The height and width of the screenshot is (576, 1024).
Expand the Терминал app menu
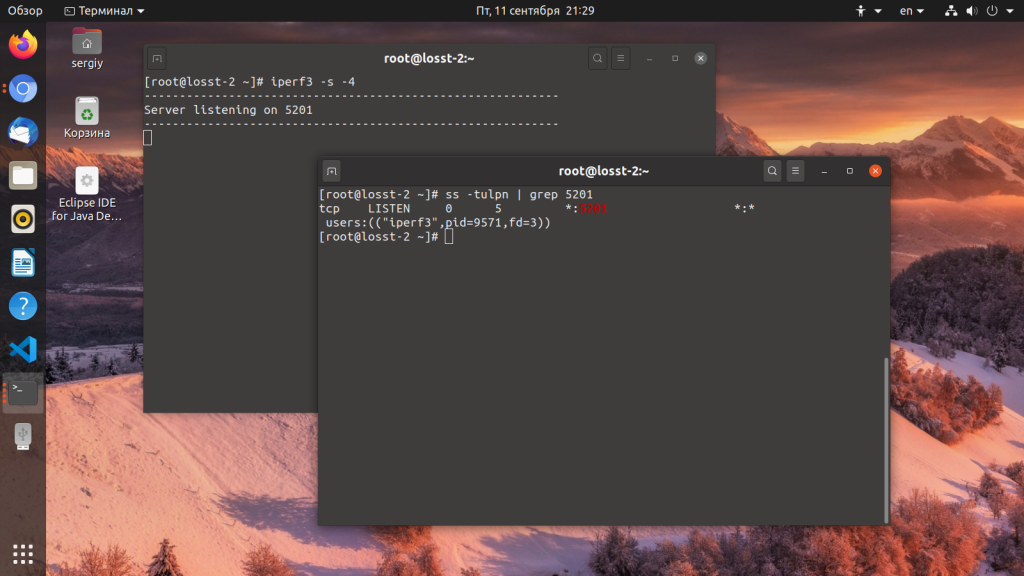(104, 11)
